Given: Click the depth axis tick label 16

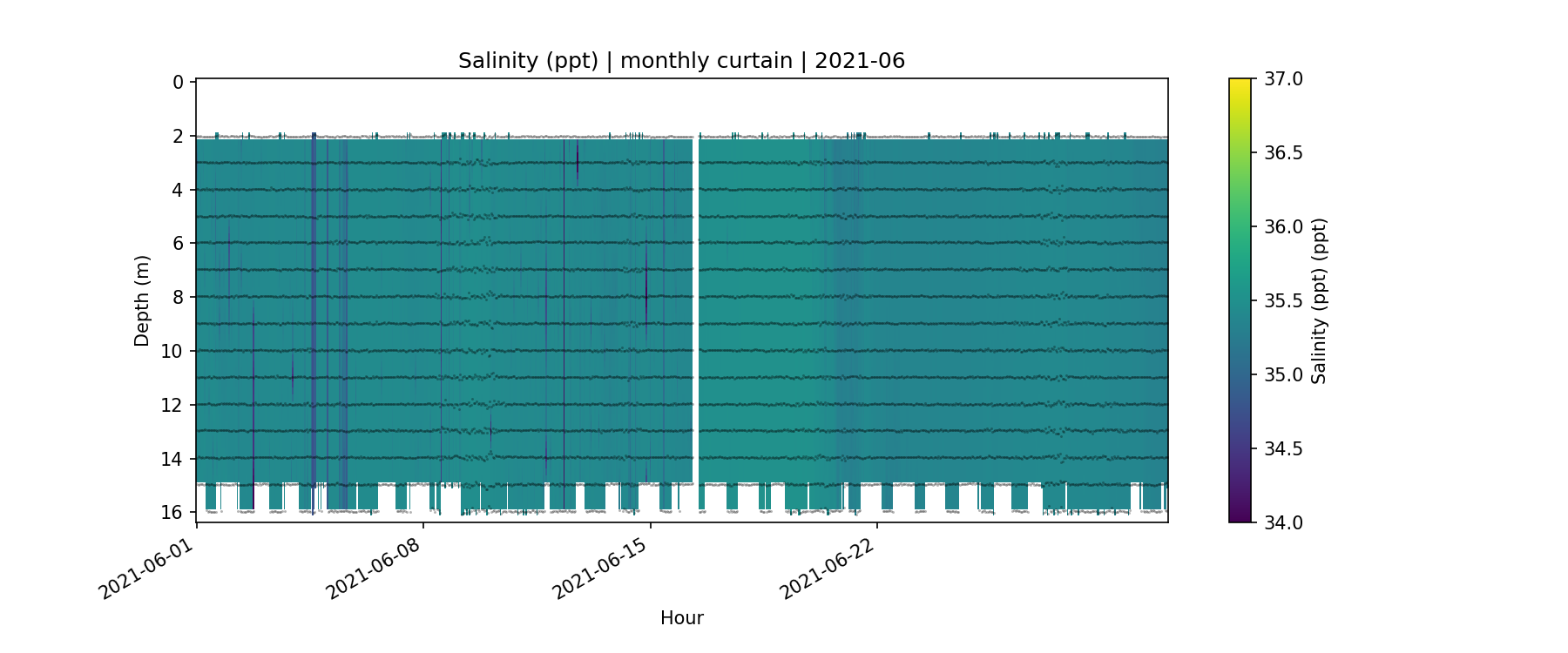Looking at the screenshot, I should click(172, 512).
